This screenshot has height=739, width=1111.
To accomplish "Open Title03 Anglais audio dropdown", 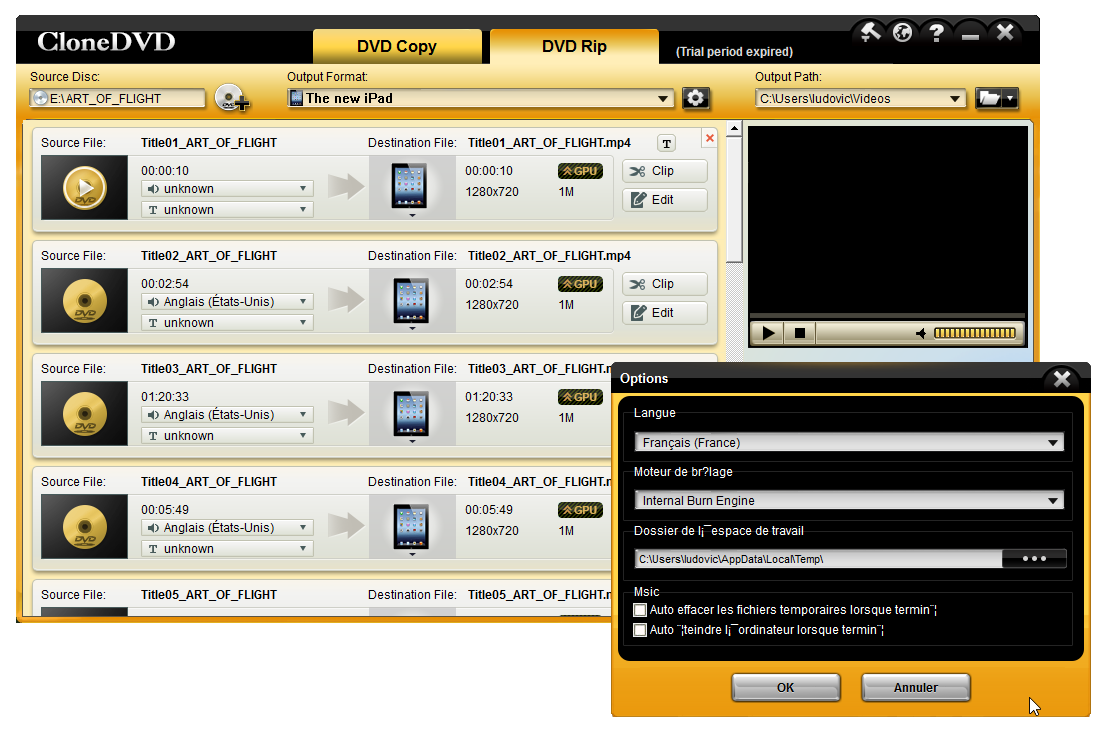I will click(227, 414).
